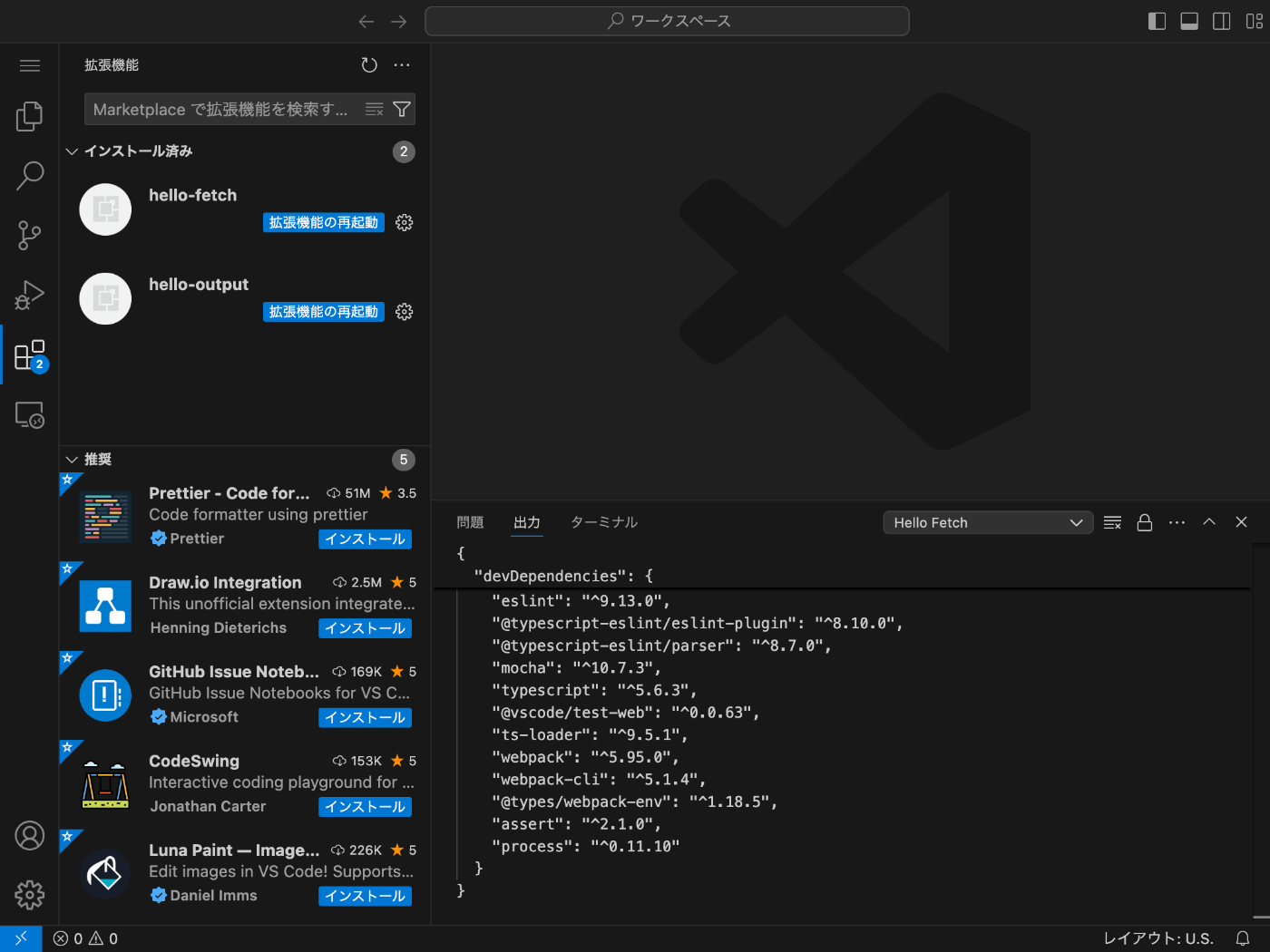Click the remote window indicator in status bar
This screenshot has width=1270, height=952.
(x=21, y=938)
